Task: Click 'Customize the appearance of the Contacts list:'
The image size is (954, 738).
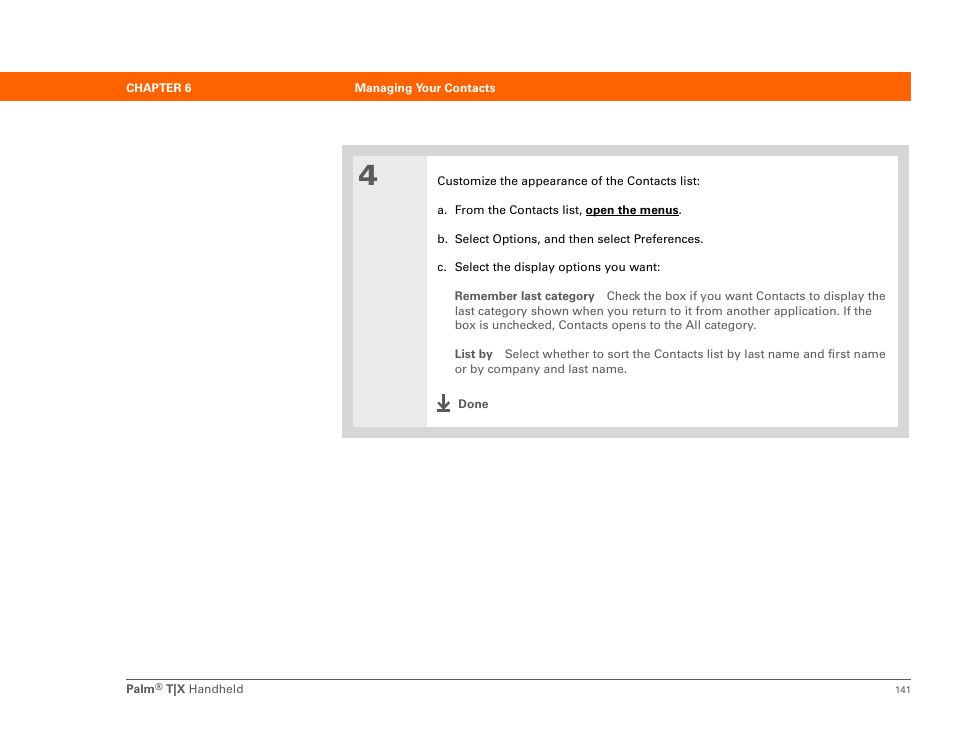Action: point(568,181)
